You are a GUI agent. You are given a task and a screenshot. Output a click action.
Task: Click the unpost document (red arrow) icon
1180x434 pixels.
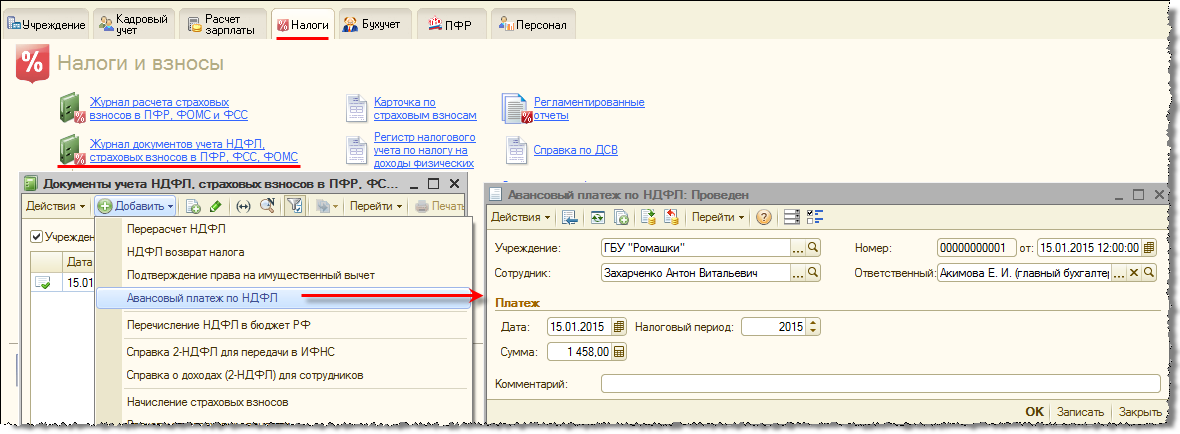tap(671, 217)
